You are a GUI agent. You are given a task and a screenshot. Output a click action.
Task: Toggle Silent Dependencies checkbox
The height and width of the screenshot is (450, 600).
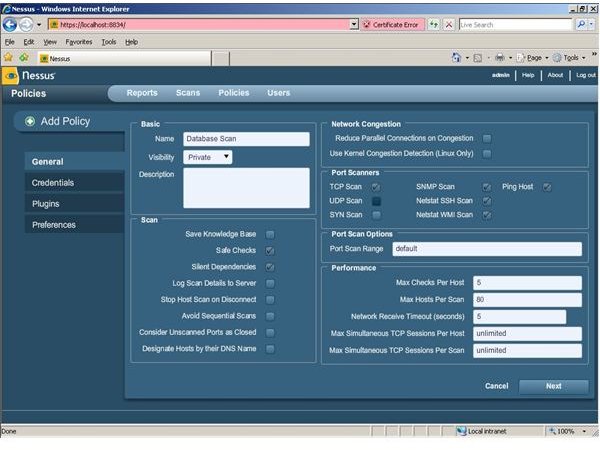(270, 267)
